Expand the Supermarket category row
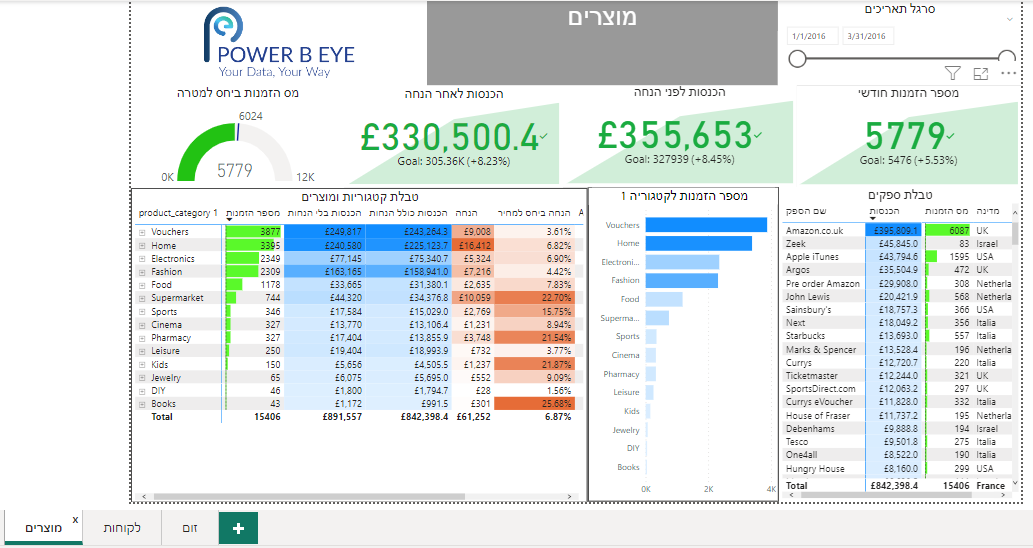 [x=142, y=298]
